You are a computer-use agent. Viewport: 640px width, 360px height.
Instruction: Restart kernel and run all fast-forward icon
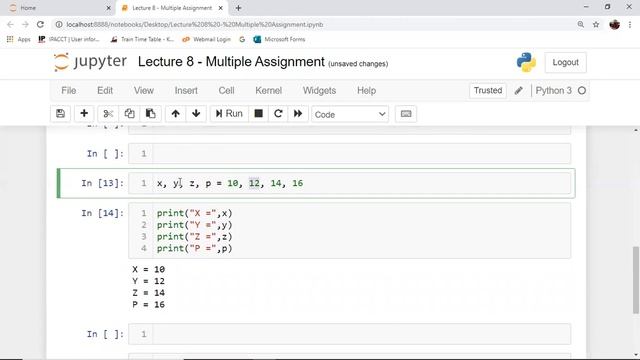coord(298,114)
